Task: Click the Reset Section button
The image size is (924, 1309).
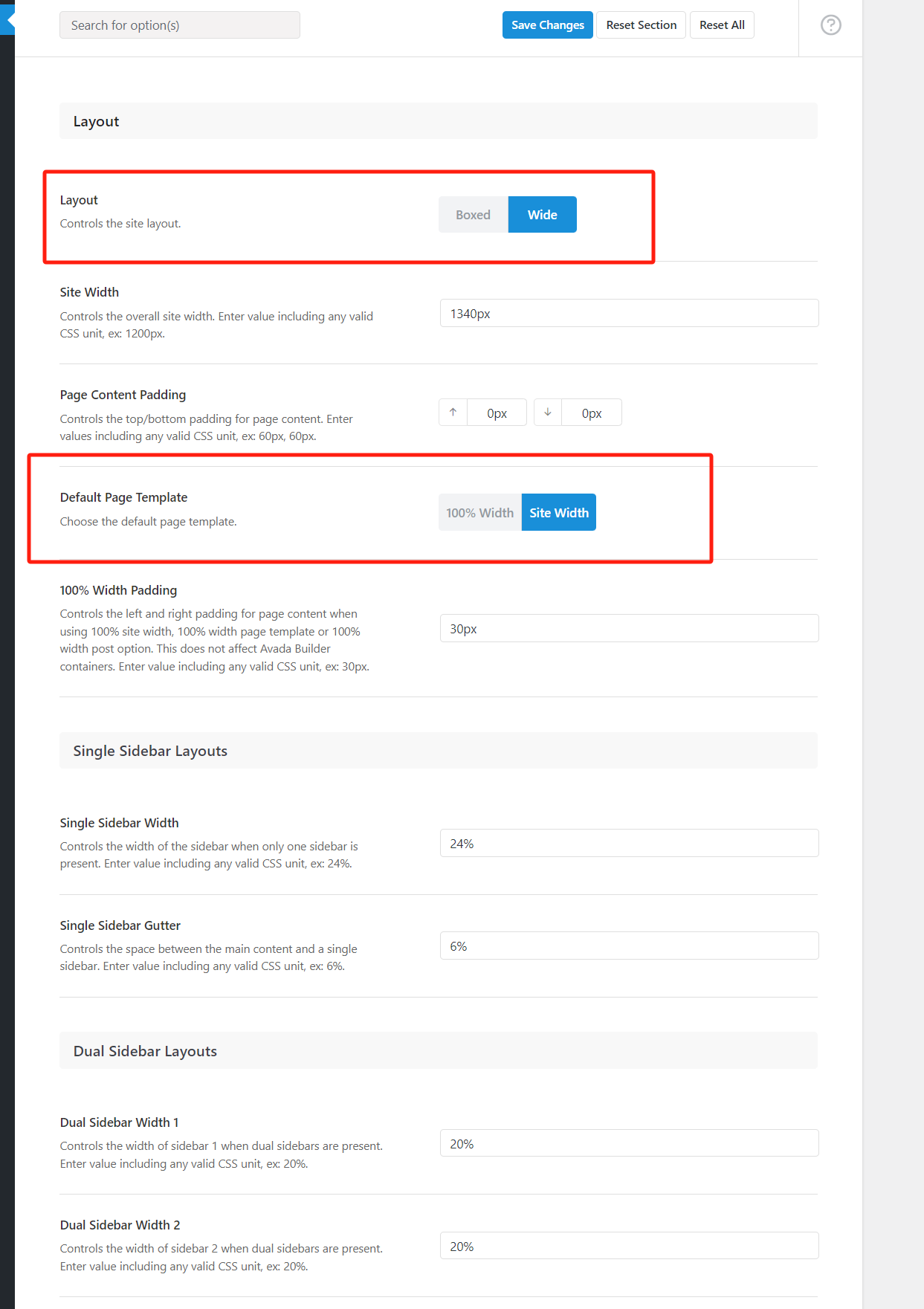Action: 641,25
